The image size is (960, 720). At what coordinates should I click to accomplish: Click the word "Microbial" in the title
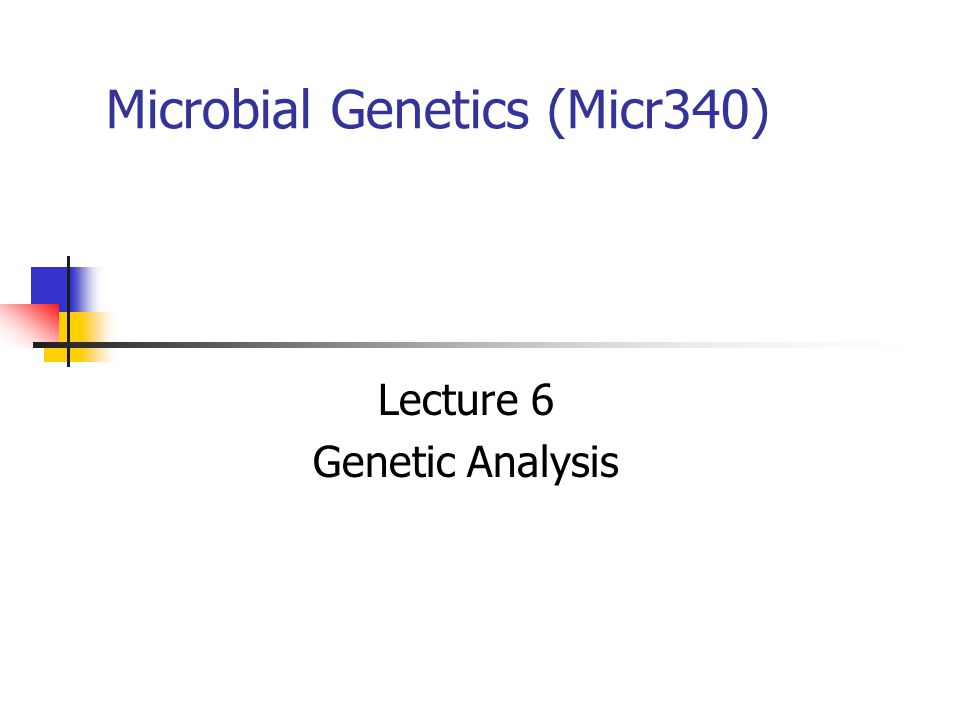tap(209, 110)
